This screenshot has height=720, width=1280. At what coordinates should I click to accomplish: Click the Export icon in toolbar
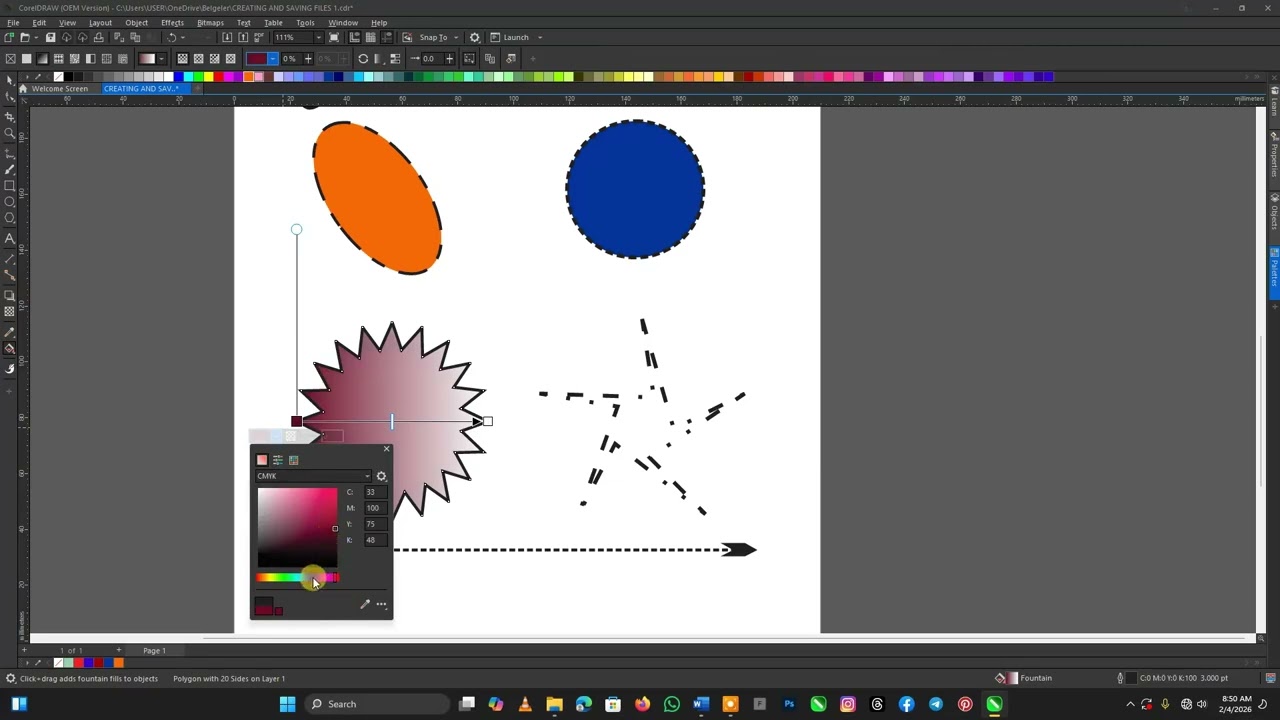point(244,38)
